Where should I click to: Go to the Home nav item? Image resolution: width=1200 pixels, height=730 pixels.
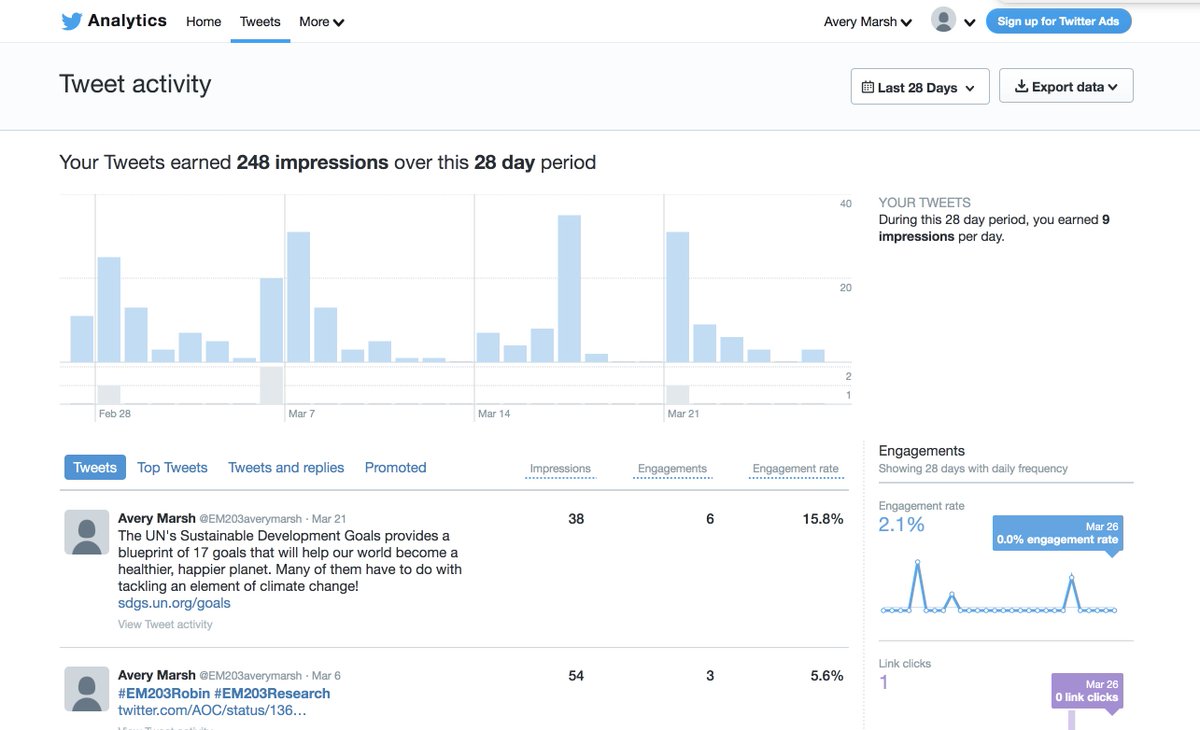click(x=204, y=21)
